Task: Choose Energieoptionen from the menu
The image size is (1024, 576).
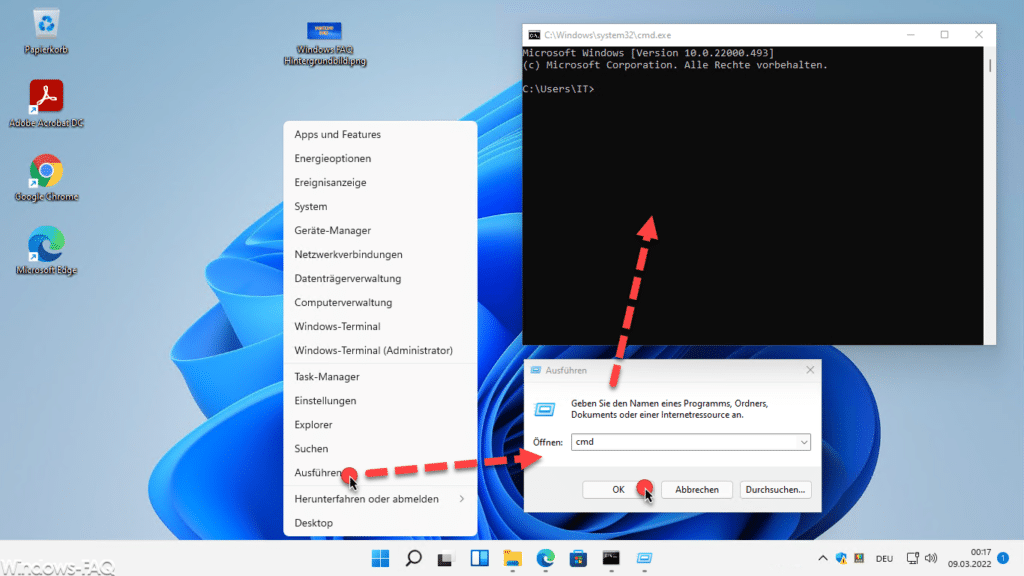Action: (380, 159)
